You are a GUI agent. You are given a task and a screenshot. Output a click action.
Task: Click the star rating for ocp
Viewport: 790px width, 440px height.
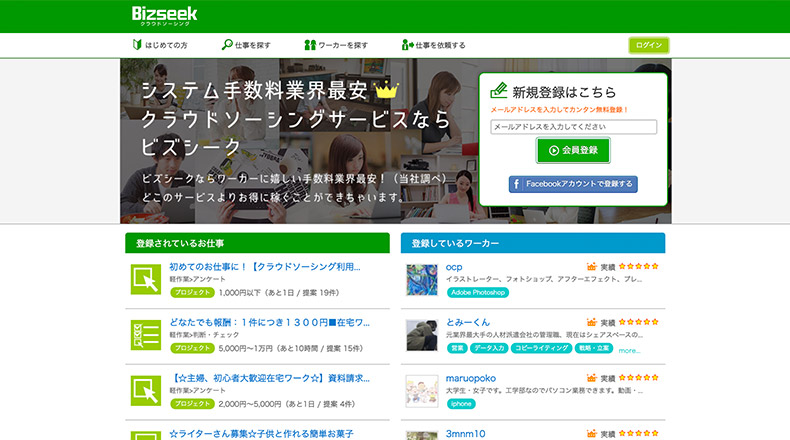coord(638,266)
